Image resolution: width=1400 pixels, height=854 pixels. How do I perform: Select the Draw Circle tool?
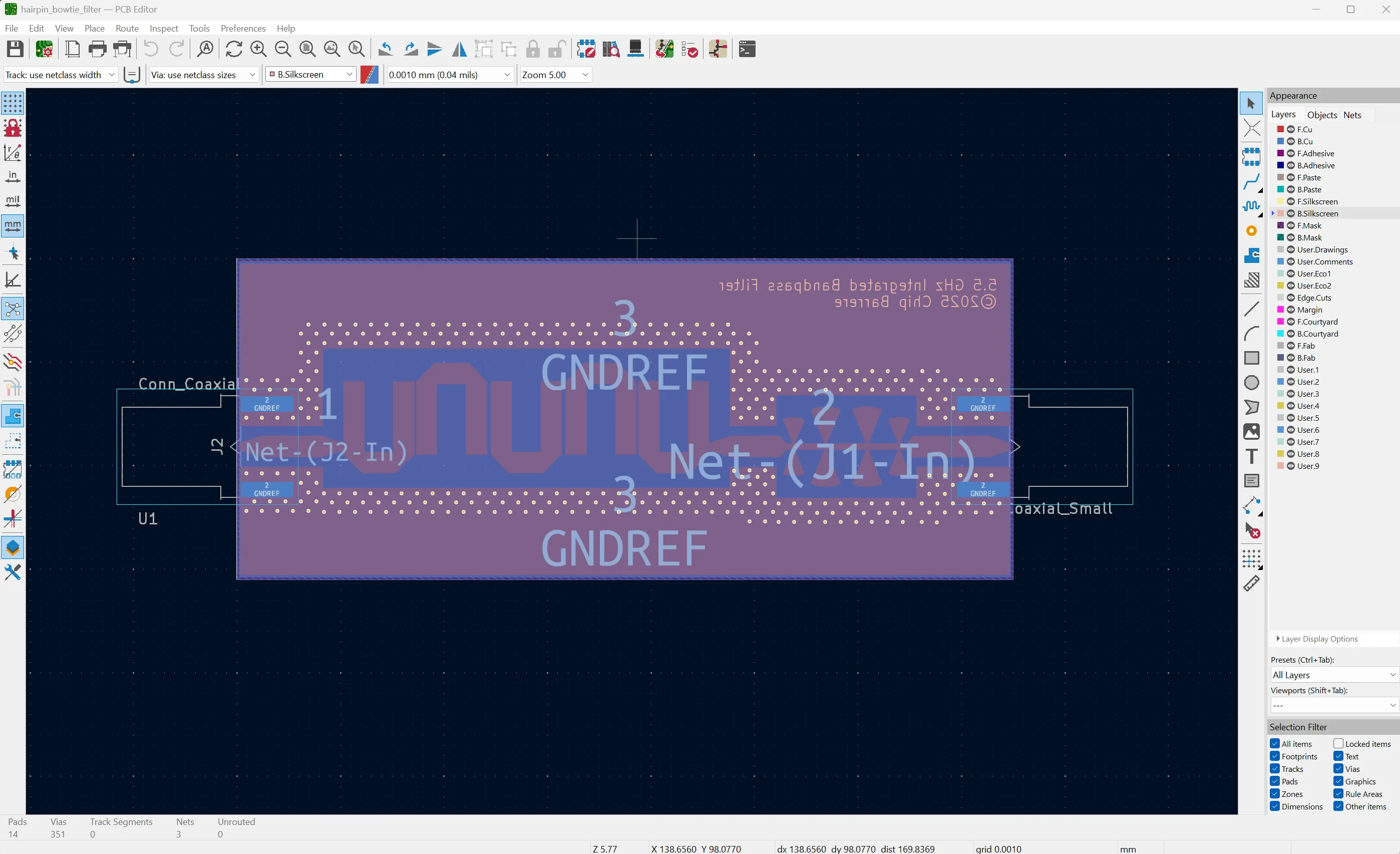pos(1251,383)
